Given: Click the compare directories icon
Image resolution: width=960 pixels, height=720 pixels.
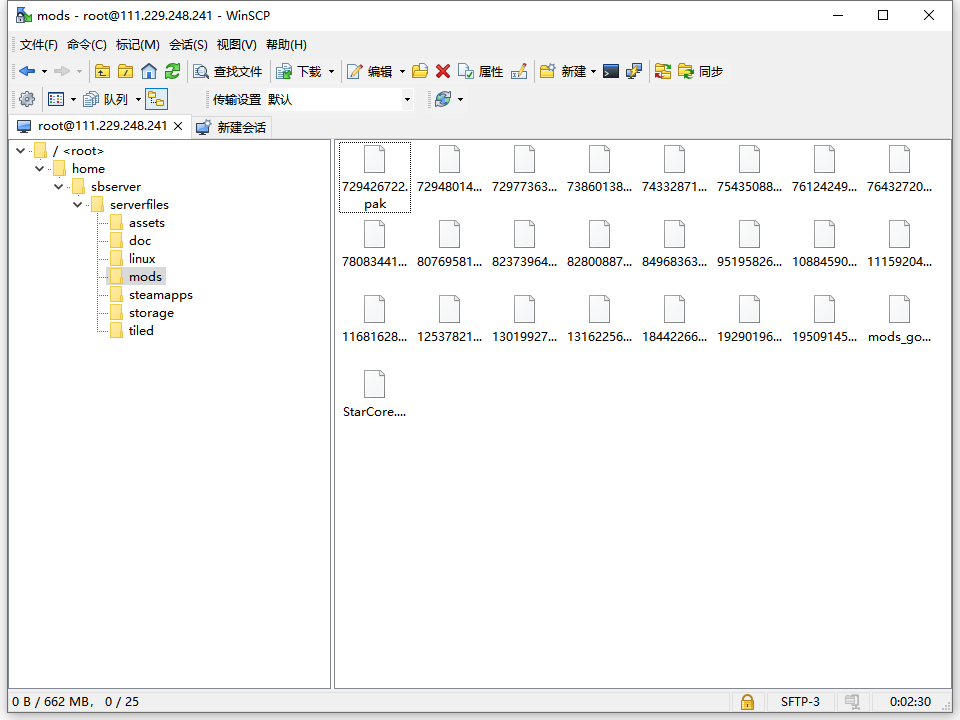Looking at the screenshot, I should [x=662, y=72].
